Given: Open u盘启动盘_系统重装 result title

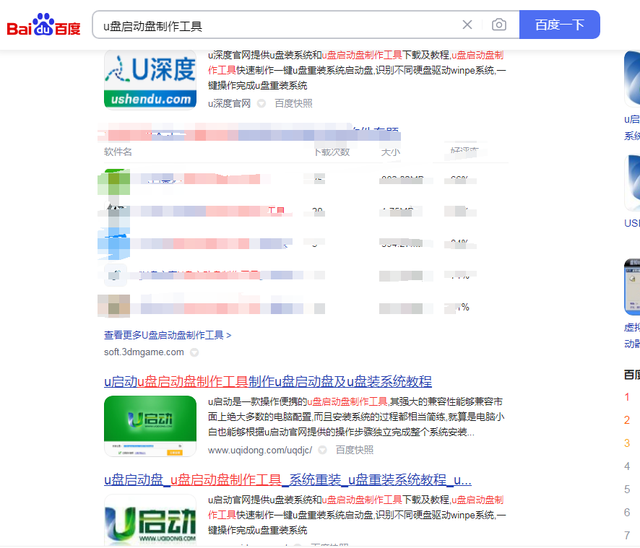Looking at the screenshot, I should [x=288, y=479].
